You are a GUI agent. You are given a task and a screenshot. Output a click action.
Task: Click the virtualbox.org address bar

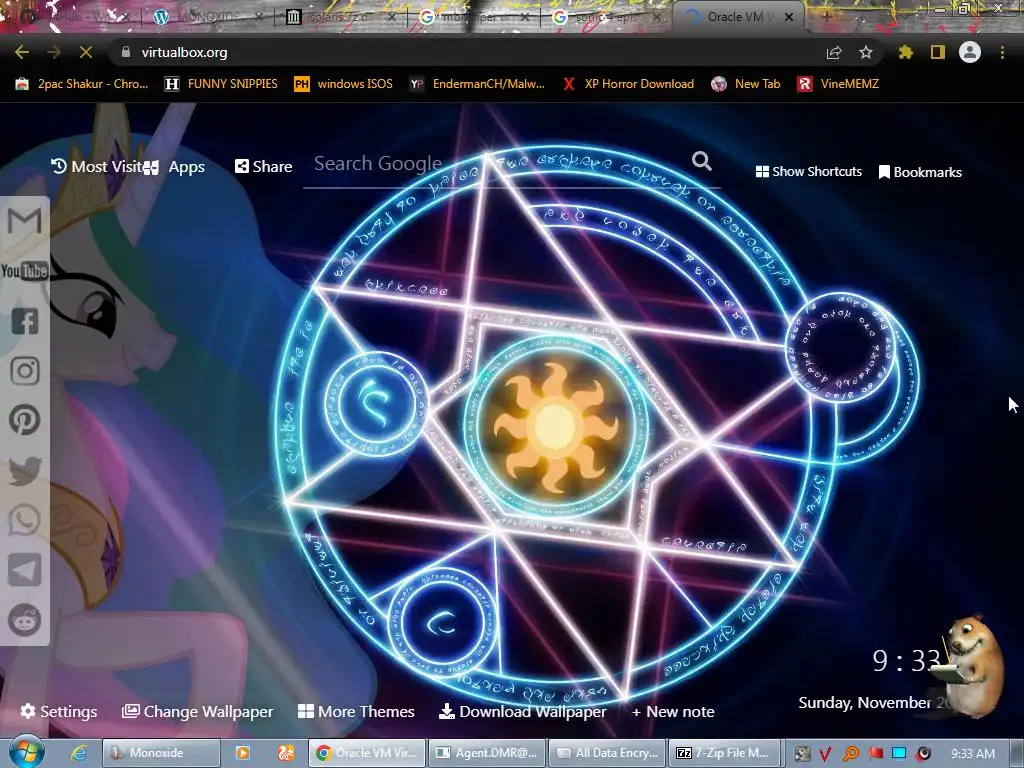470,52
